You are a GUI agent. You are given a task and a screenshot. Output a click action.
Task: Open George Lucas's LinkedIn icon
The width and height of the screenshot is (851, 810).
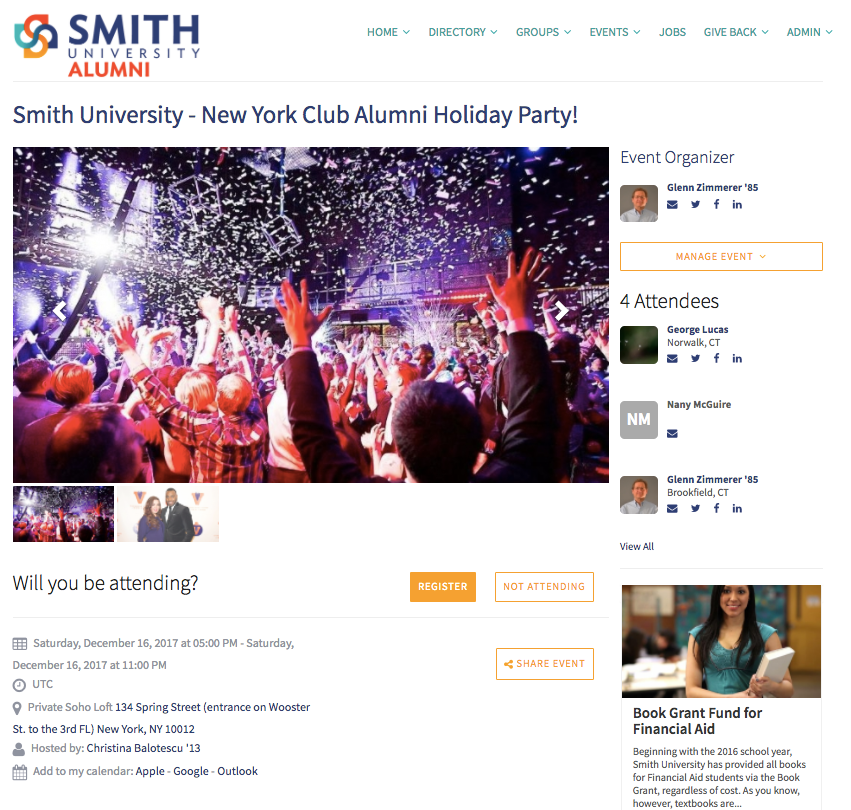pyautogui.click(x=736, y=358)
